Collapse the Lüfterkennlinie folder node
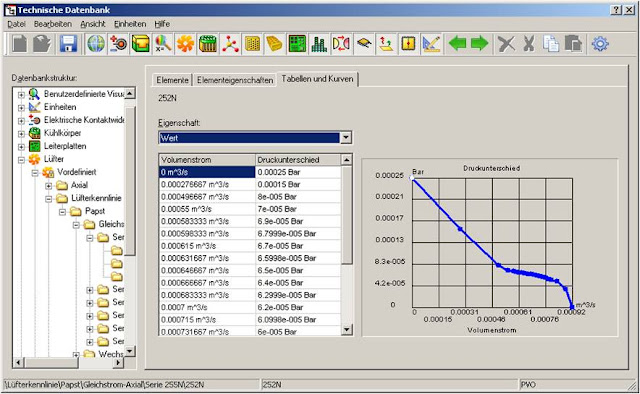The image size is (640, 394). coord(49,199)
